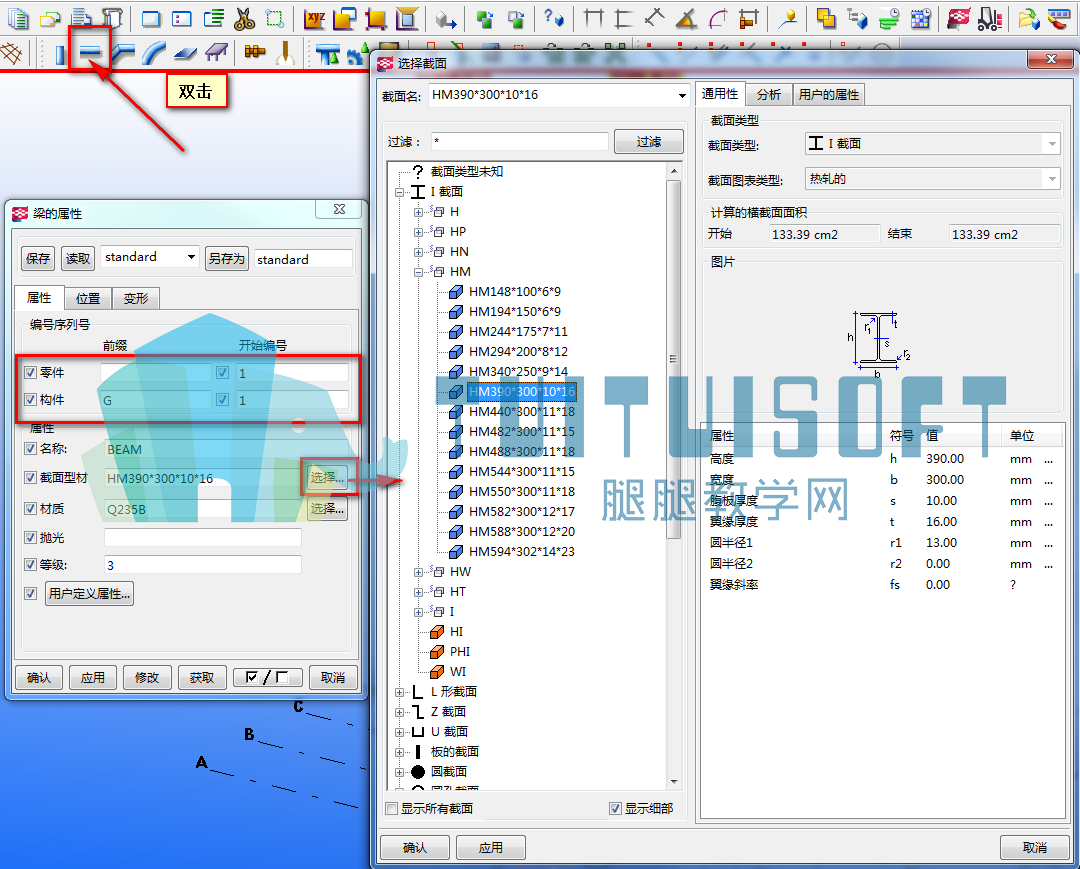
Task: Switch to the 分析 tab
Action: [x=769, y=94]
